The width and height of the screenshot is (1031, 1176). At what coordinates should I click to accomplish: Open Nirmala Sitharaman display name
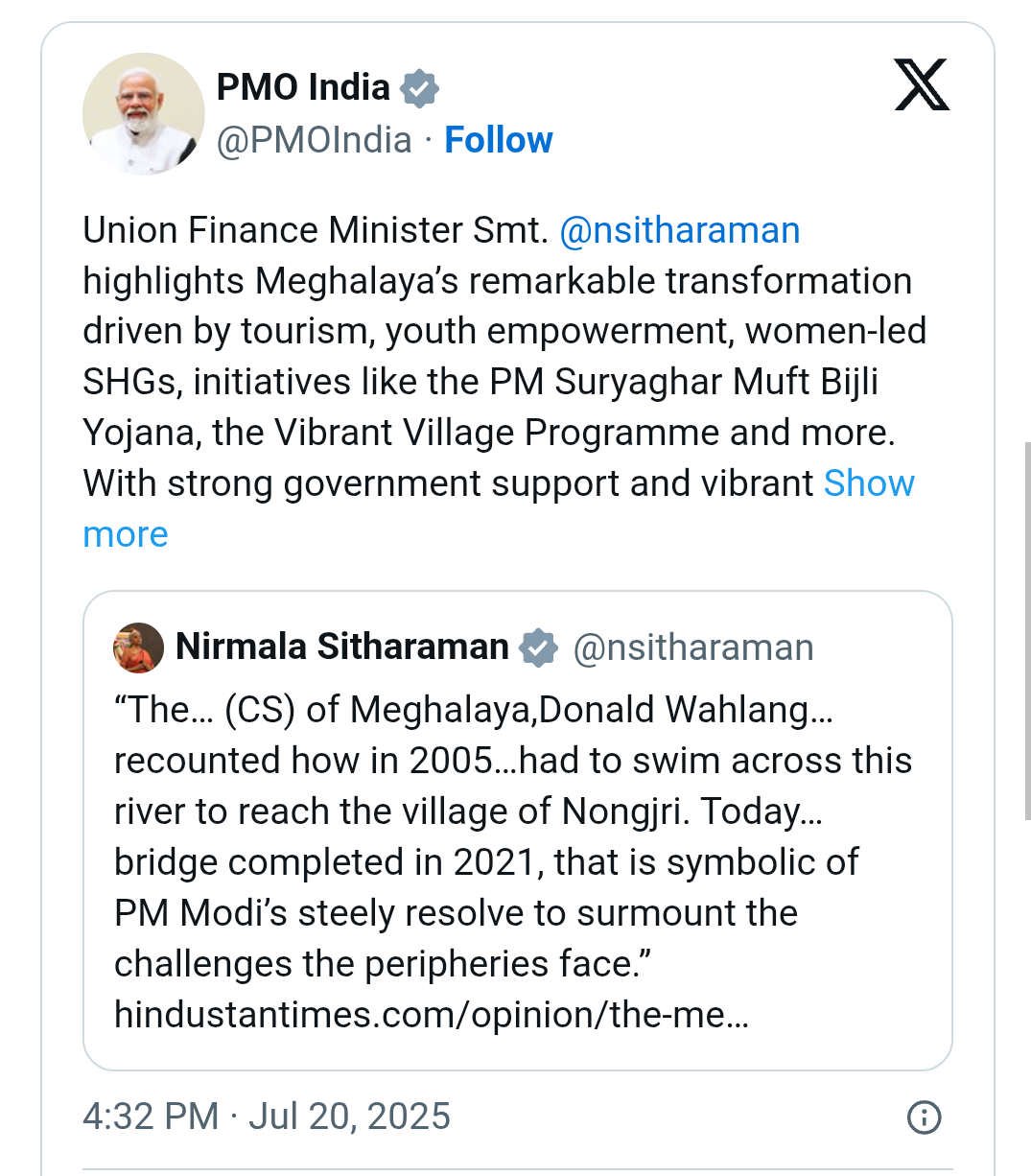[342, 647]
